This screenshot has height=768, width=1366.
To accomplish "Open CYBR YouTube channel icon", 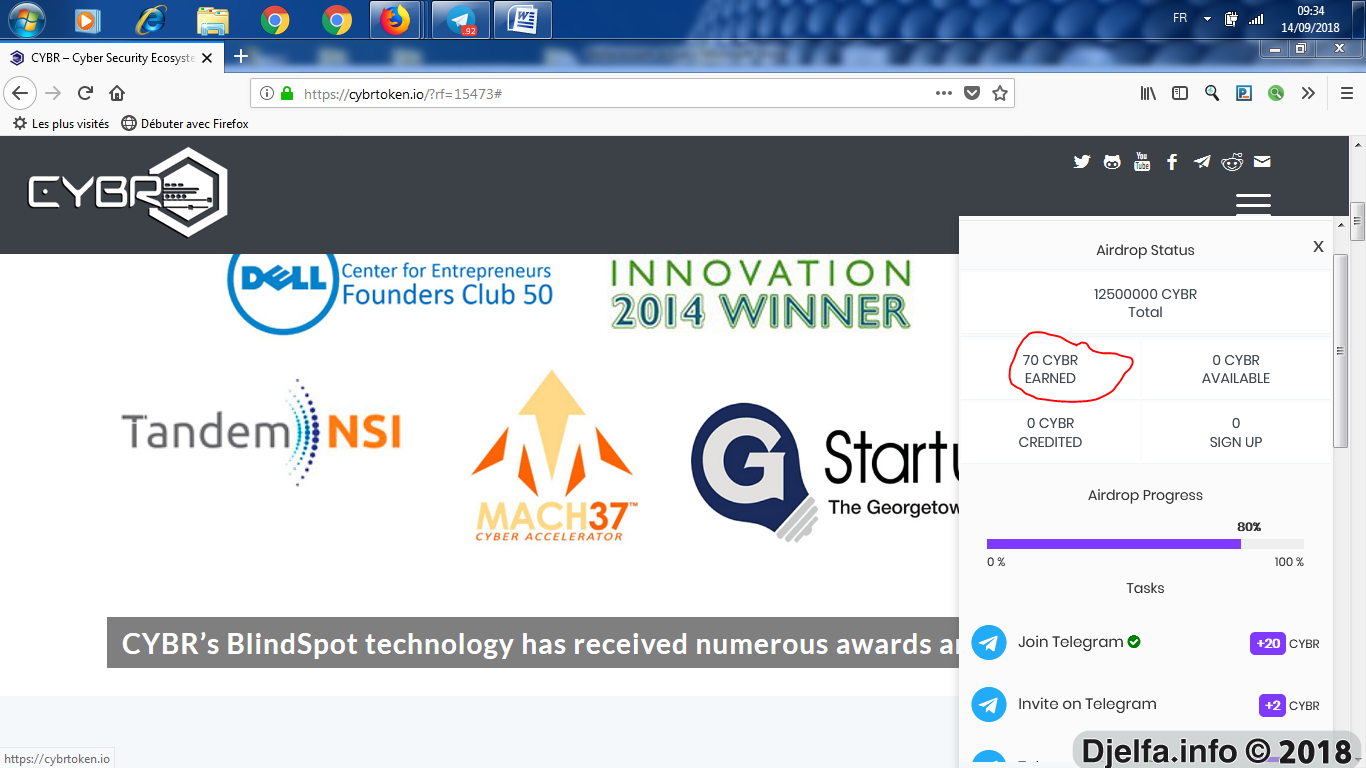I will click(x=1142, y=162).
